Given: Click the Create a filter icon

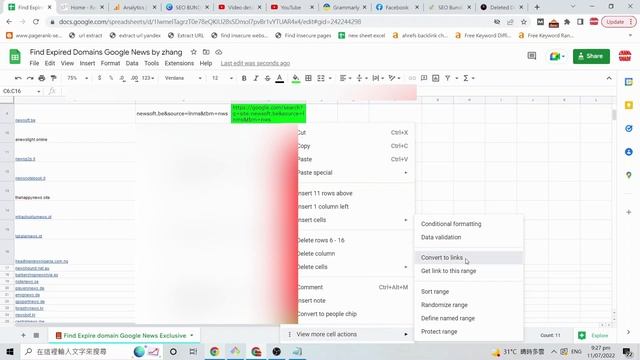Looking at the screenshot, I should [x=448, y=78].
